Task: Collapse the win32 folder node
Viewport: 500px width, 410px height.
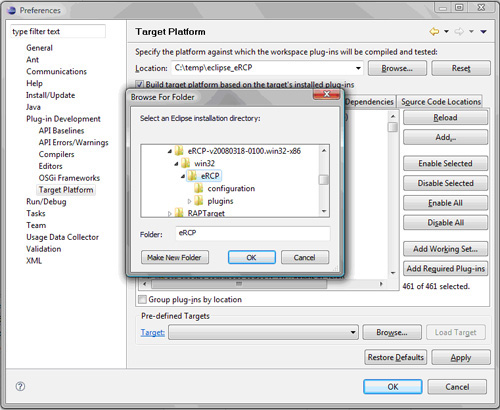Action: pyautogui.click(x=176, y=164)
